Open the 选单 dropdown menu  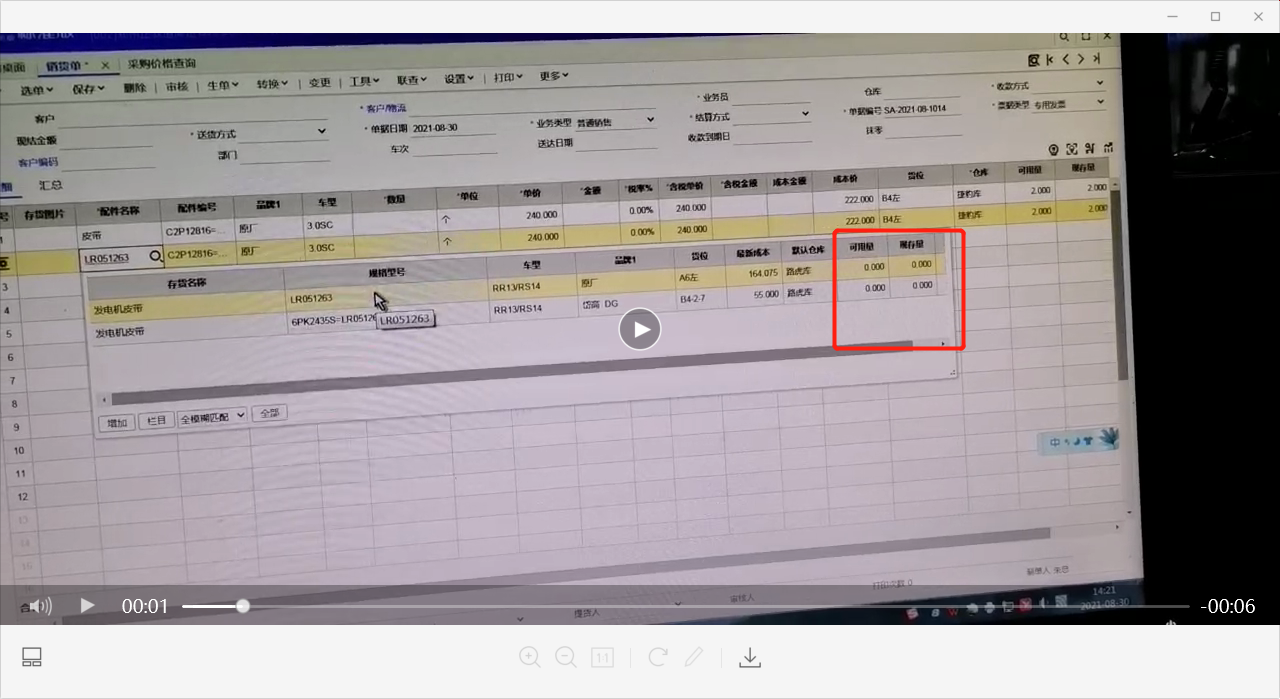38,89
